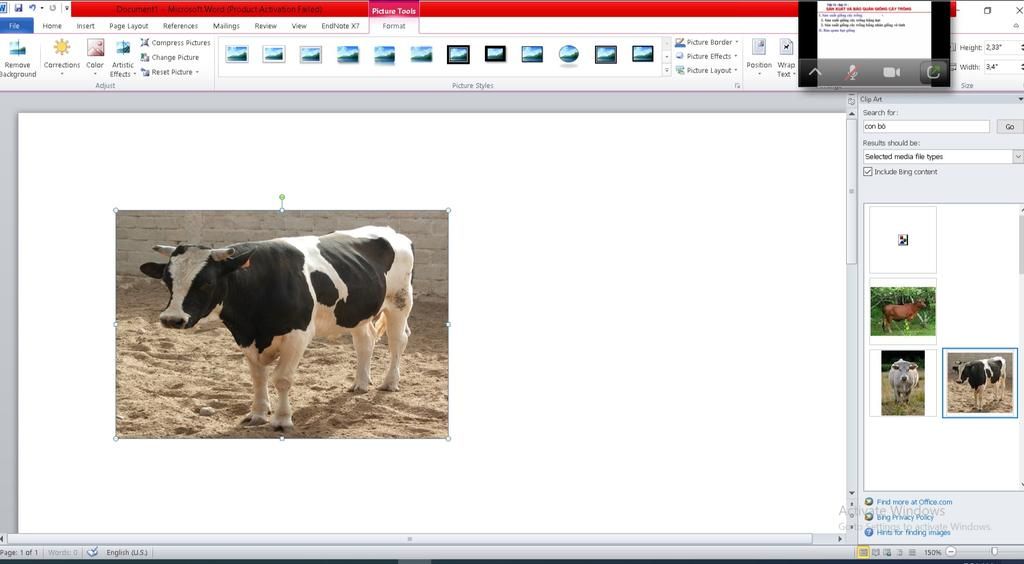This screenshot has height=564, width=1024.
Task: Apply the first picture style thumbnail
Action: coord(236,54)
